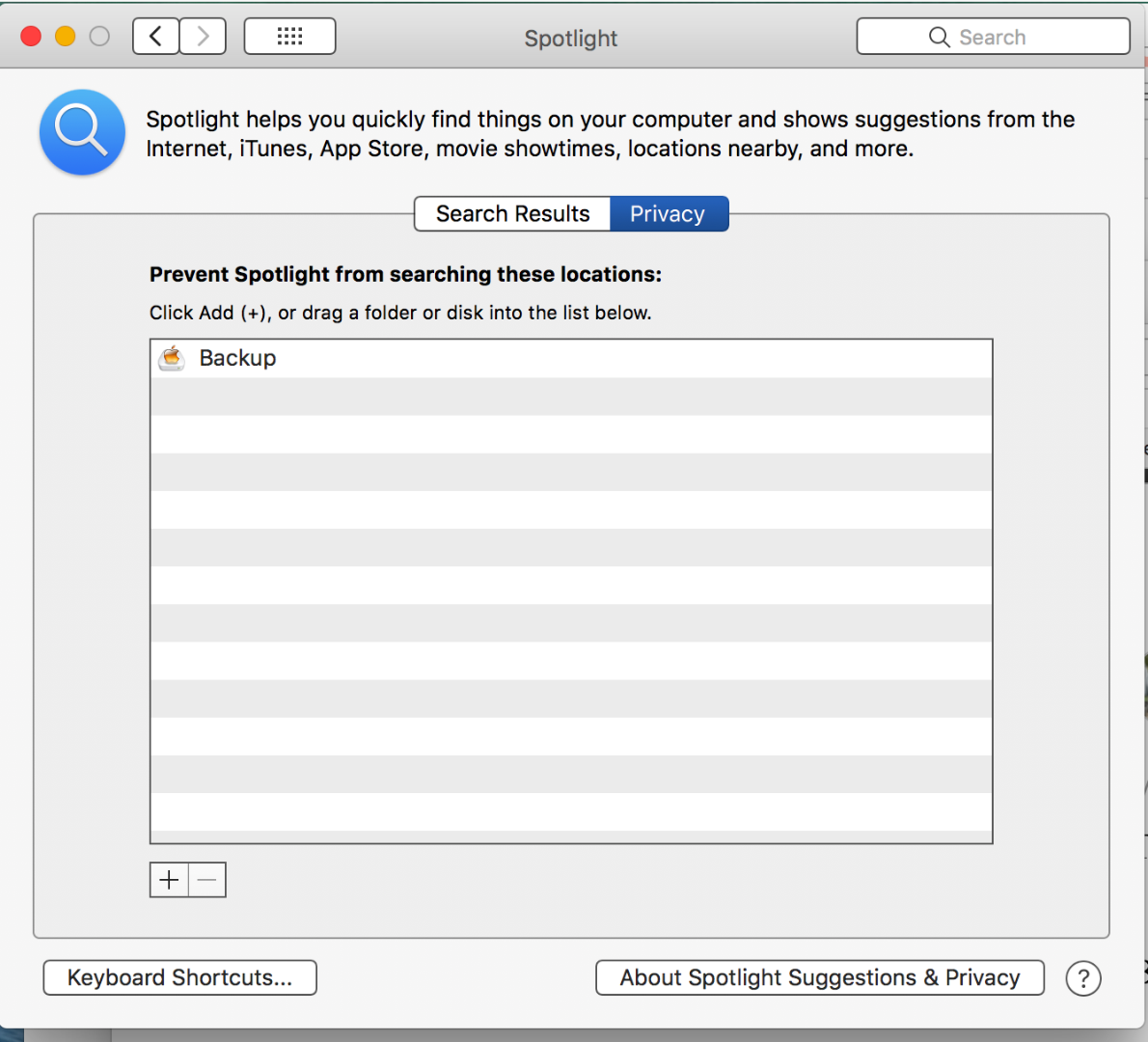
Task: Open Keyboard Shortcuts settings
Action: point(180,977)
